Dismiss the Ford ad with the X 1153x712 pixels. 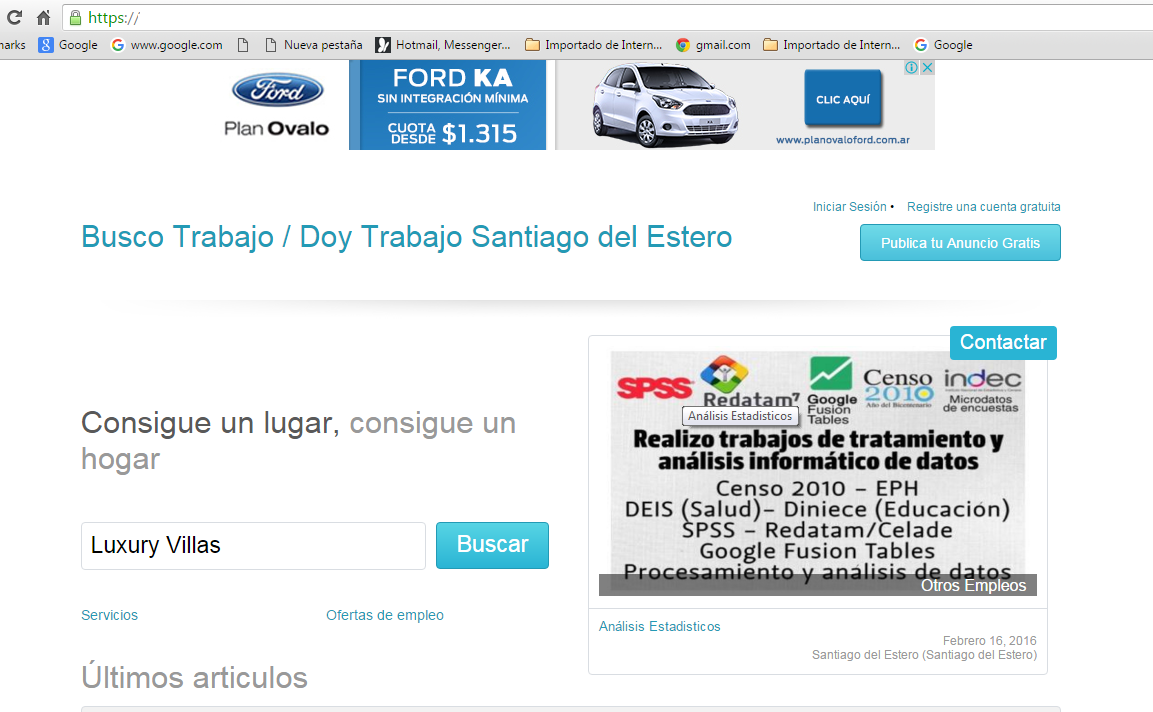coord(927,66)
